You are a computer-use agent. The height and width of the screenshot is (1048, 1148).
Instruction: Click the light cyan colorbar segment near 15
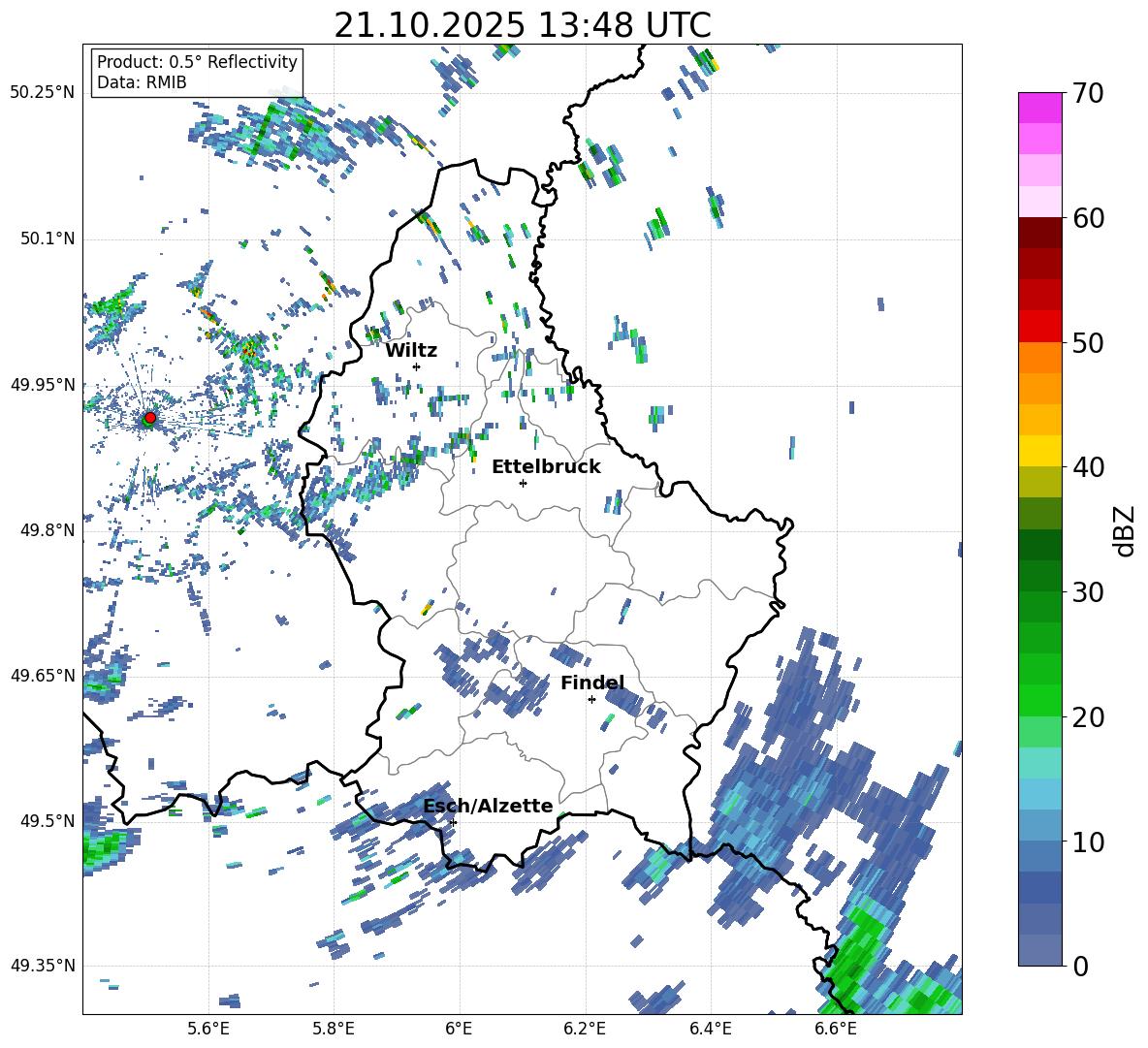(x=1039, y=763)
